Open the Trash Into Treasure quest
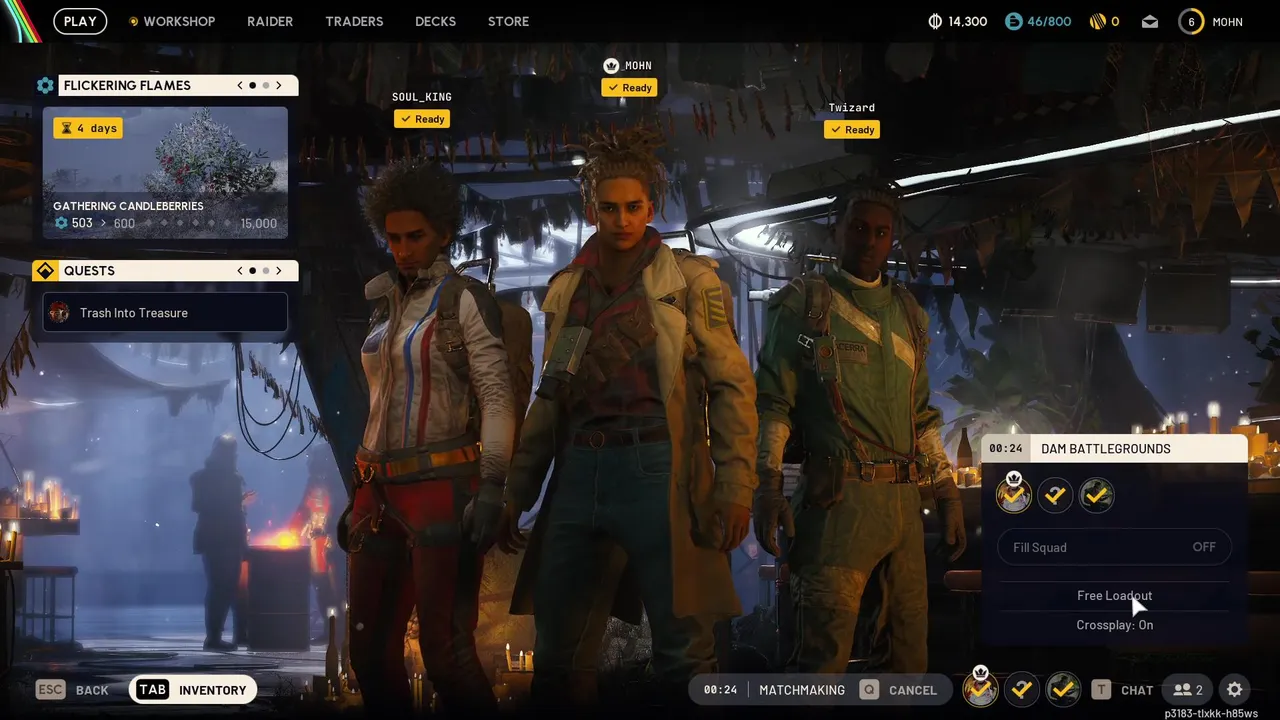Image resolution: width=1280 pixels, height=720 pixels. (165, 313)
